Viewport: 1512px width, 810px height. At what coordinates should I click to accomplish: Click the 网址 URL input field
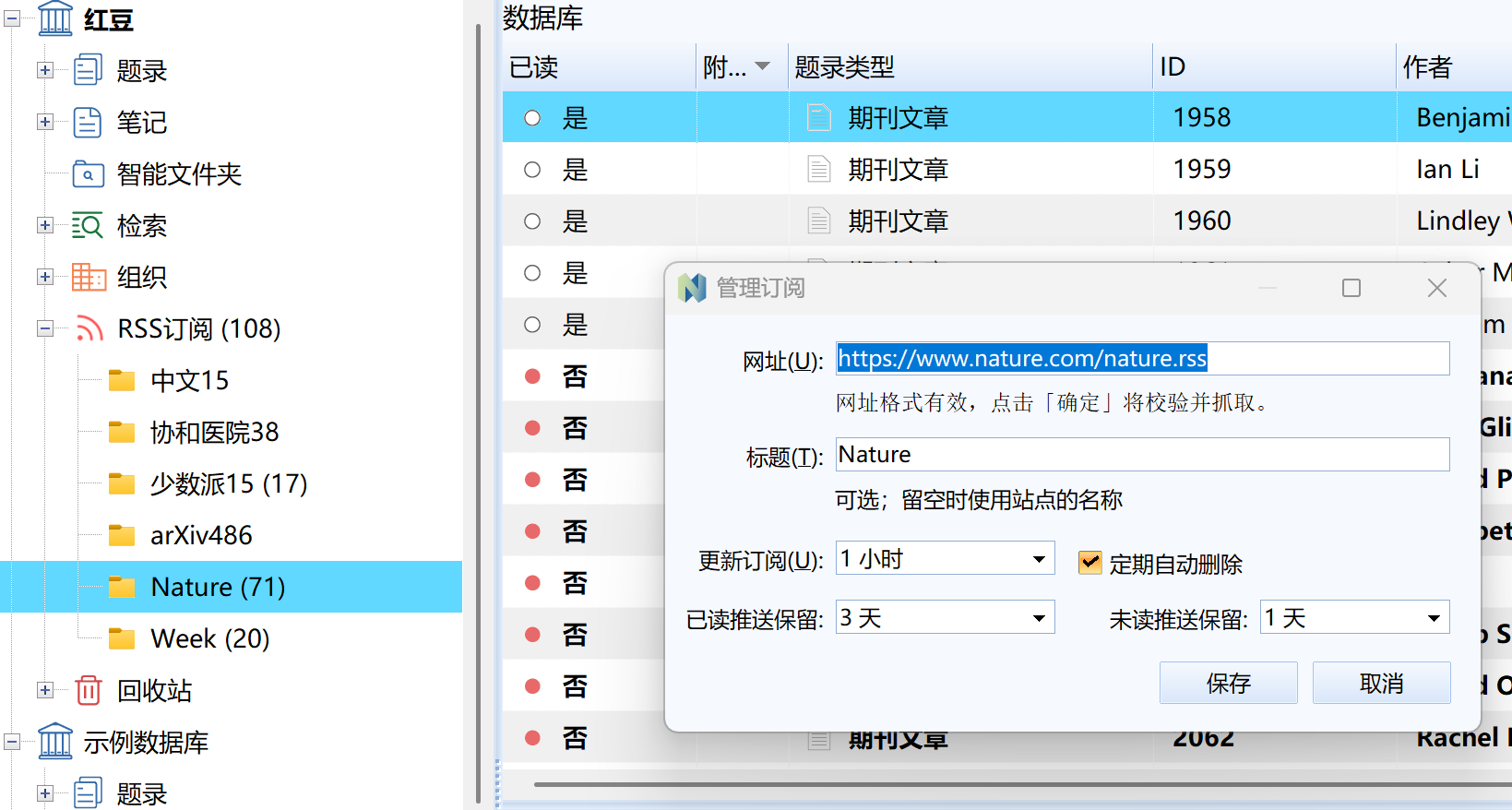tap(1142, 358)
